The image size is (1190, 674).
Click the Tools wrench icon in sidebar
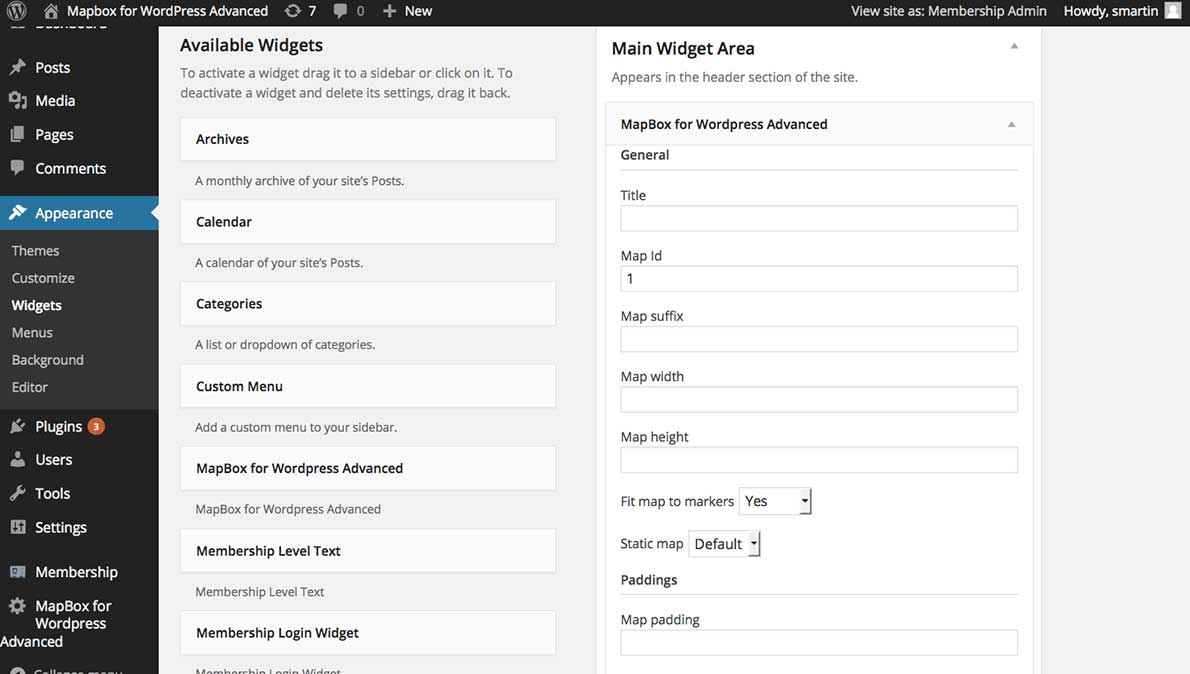(18, 494)
